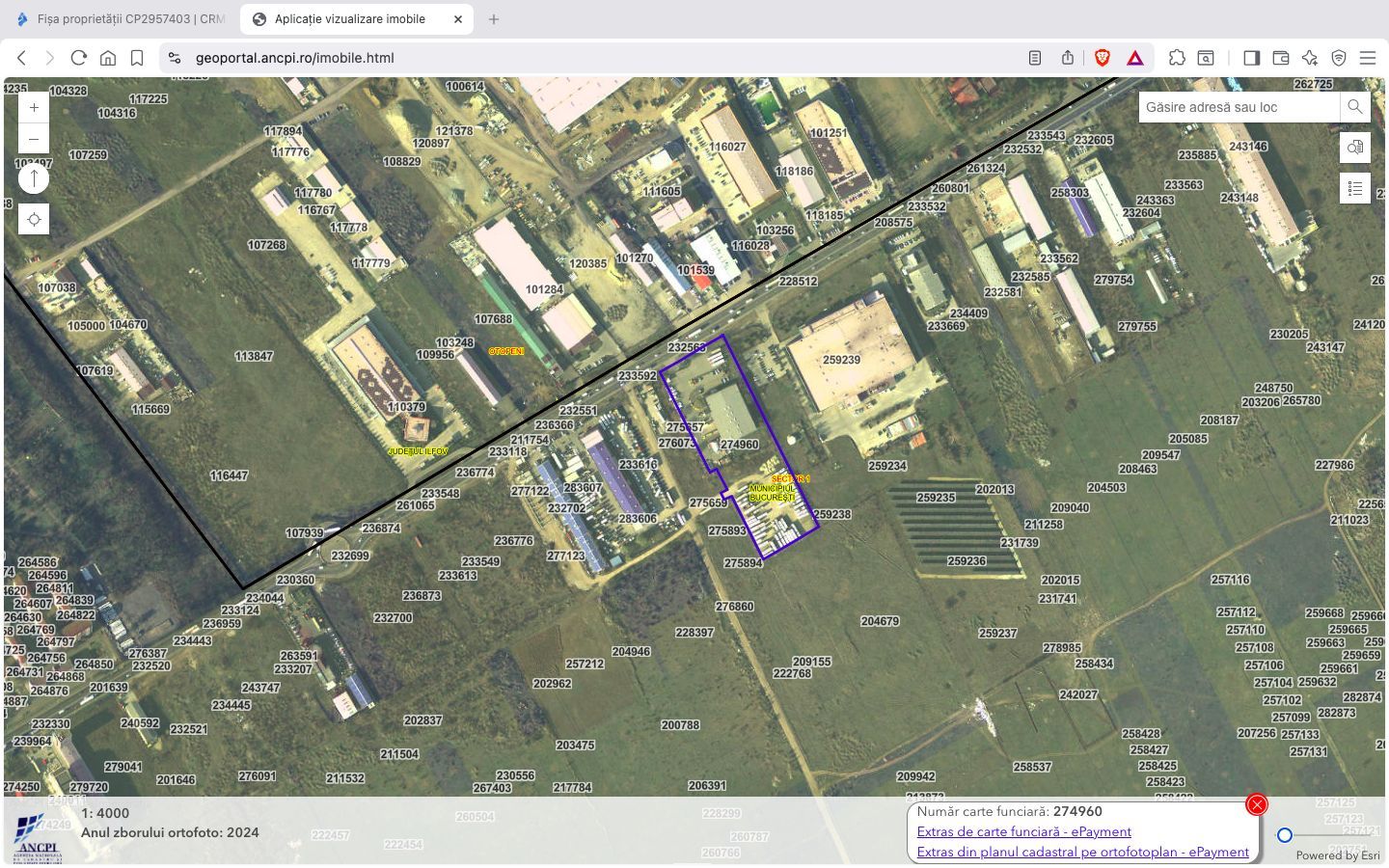Open a new browser tab
Viewport: 1389px width, 868px height.
[494, 19]
